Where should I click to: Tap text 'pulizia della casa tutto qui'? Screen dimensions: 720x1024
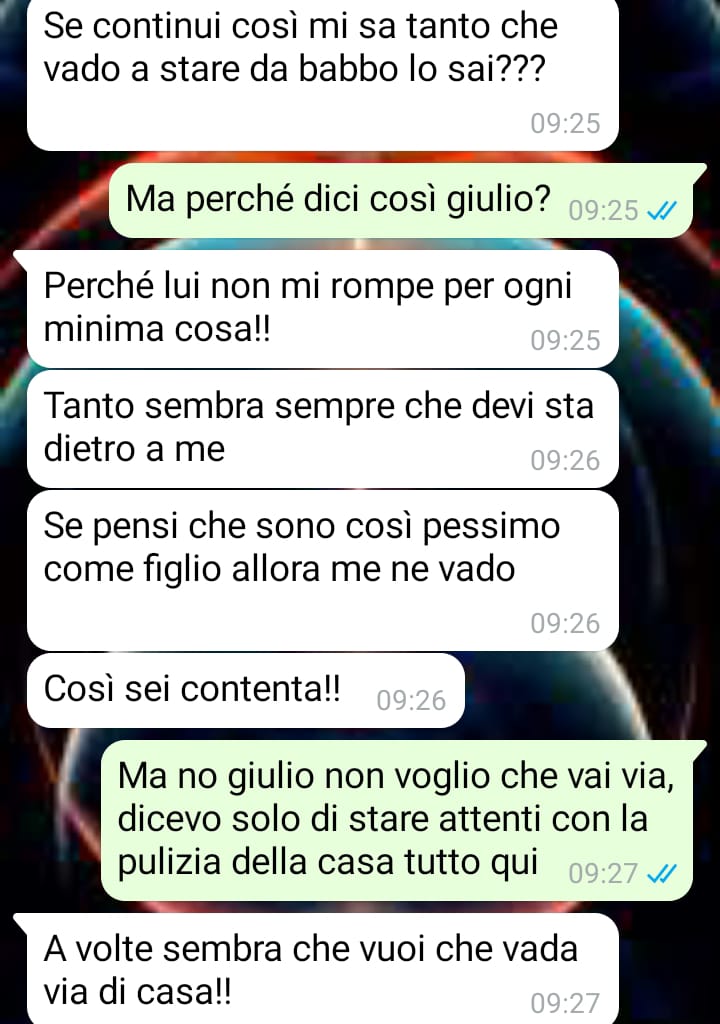click(x=327, y=863)
